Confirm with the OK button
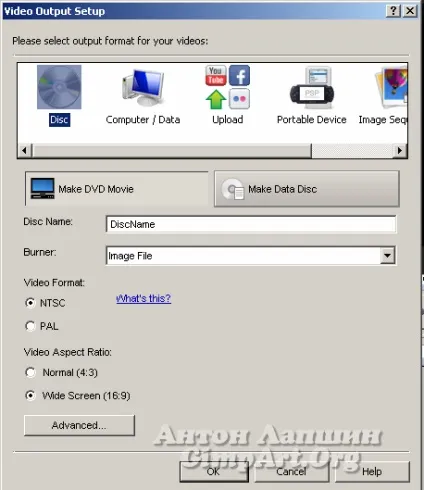 coord(214,471)
